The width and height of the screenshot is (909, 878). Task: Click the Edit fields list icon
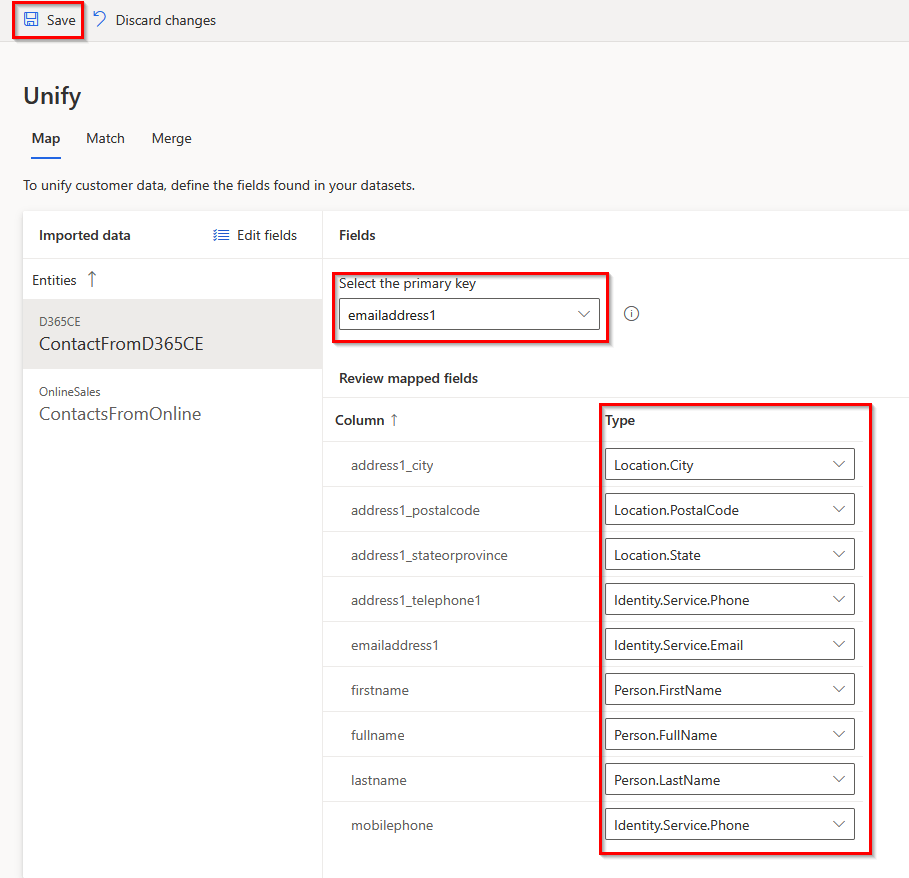(x=221, y=235)
